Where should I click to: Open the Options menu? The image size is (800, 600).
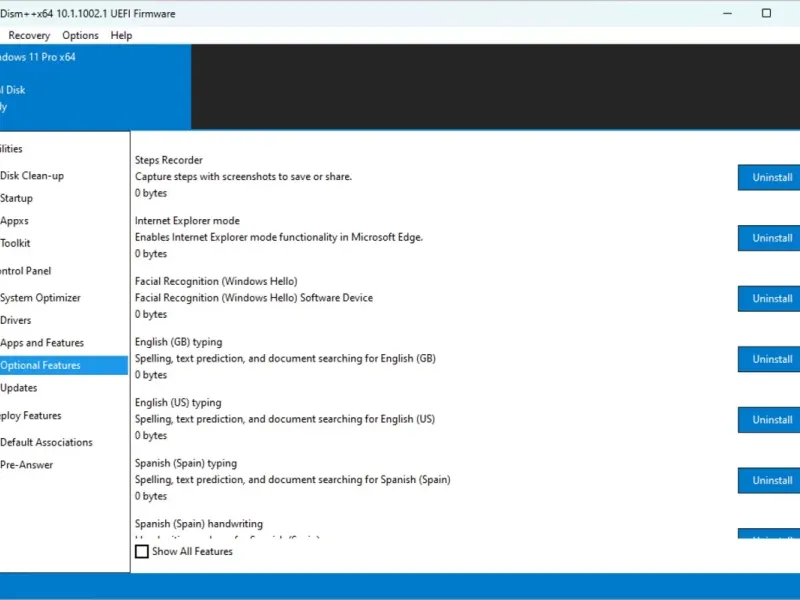(80, 35)
